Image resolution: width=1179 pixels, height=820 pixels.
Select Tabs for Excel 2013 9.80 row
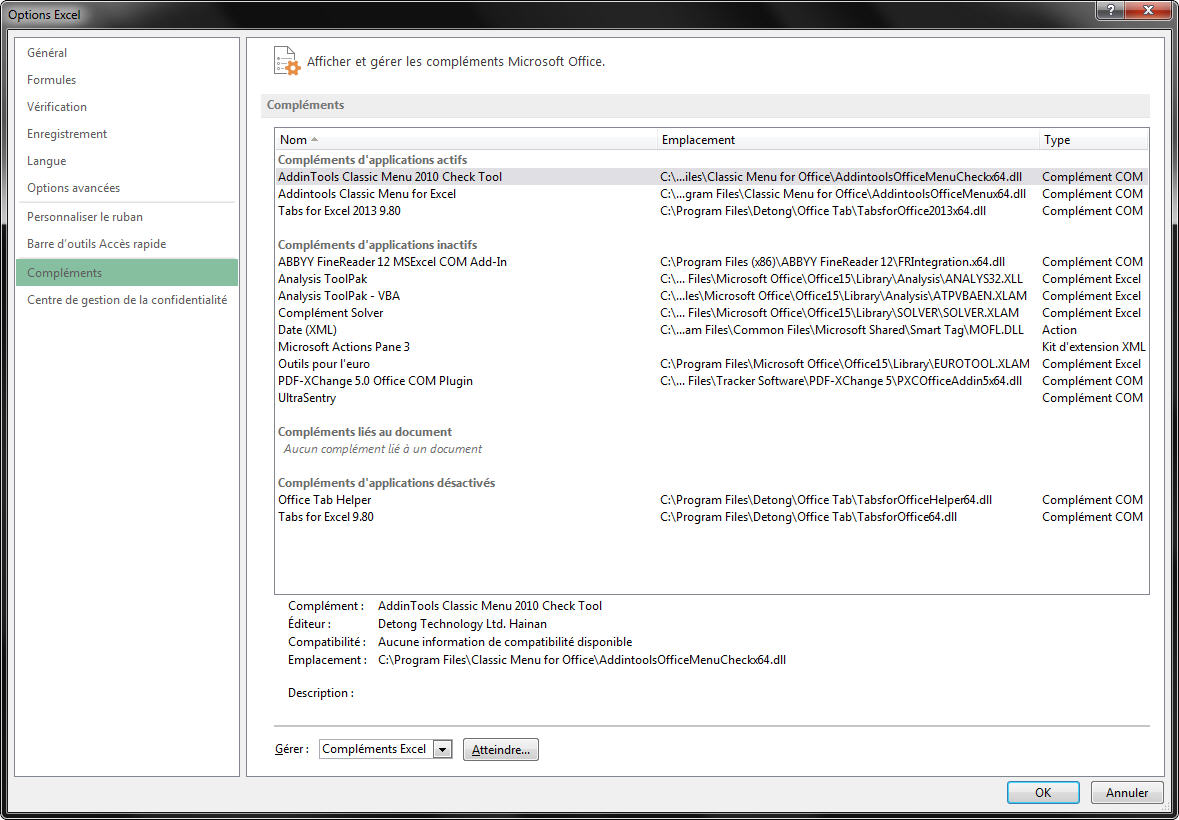(711, 210)
